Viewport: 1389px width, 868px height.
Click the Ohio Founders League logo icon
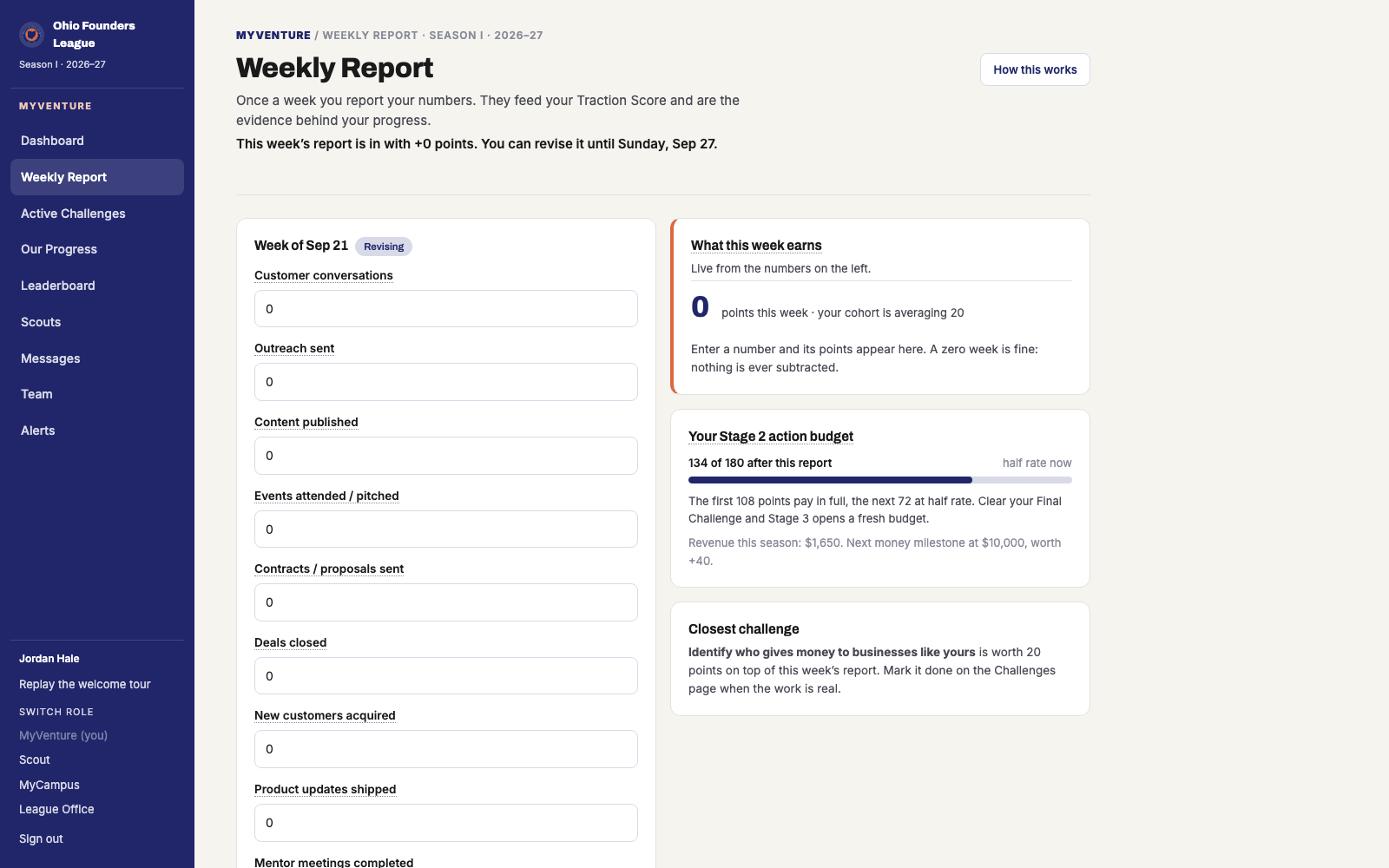32,35
